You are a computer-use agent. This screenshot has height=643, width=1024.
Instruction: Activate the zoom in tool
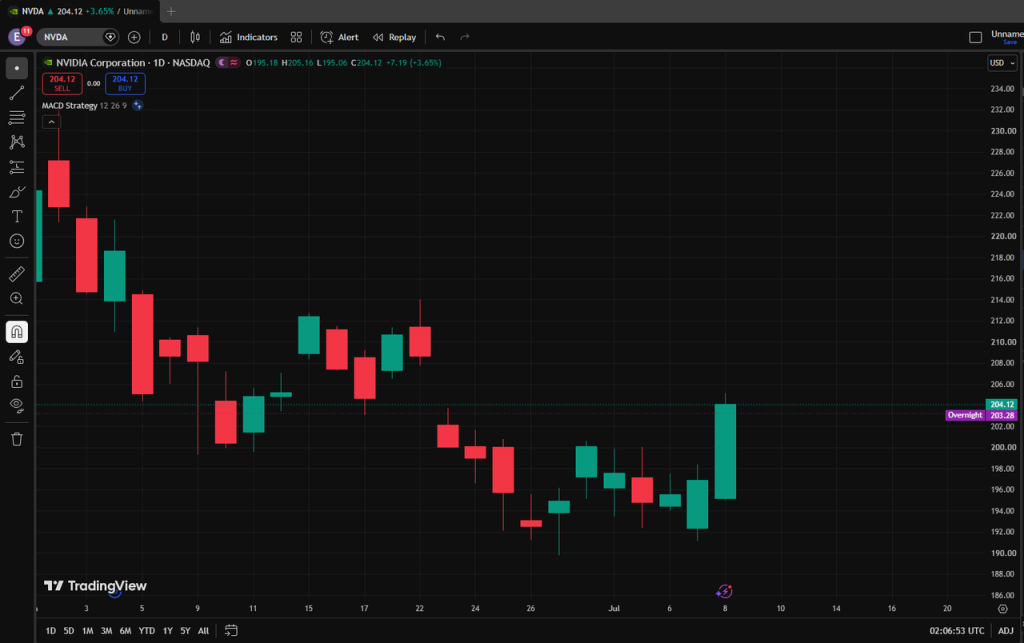pyautogui.click(x=17, y=298)
